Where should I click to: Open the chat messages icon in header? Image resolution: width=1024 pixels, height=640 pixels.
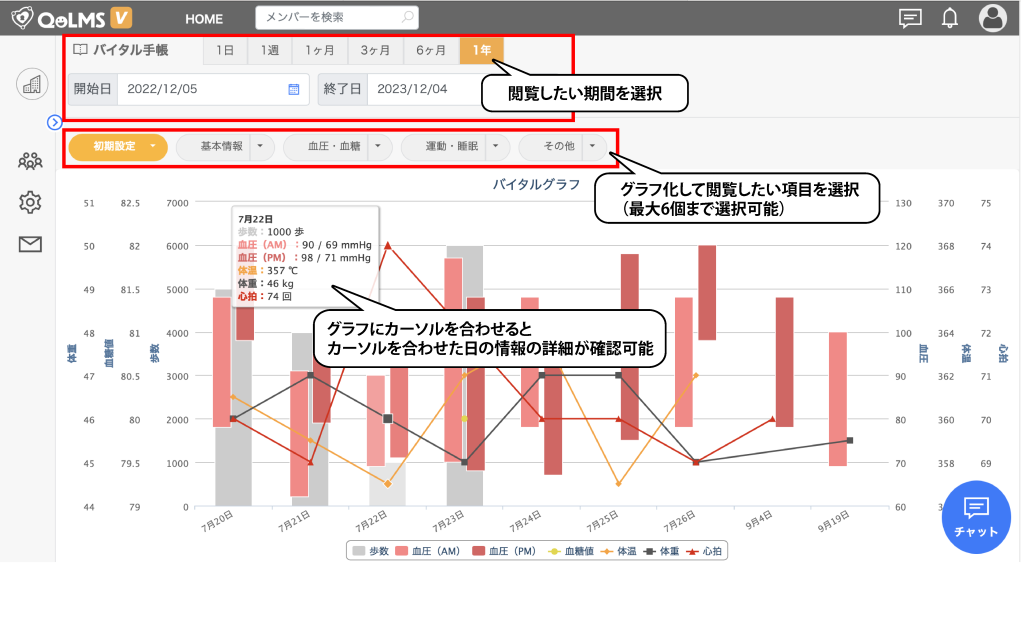click(910, 18)
